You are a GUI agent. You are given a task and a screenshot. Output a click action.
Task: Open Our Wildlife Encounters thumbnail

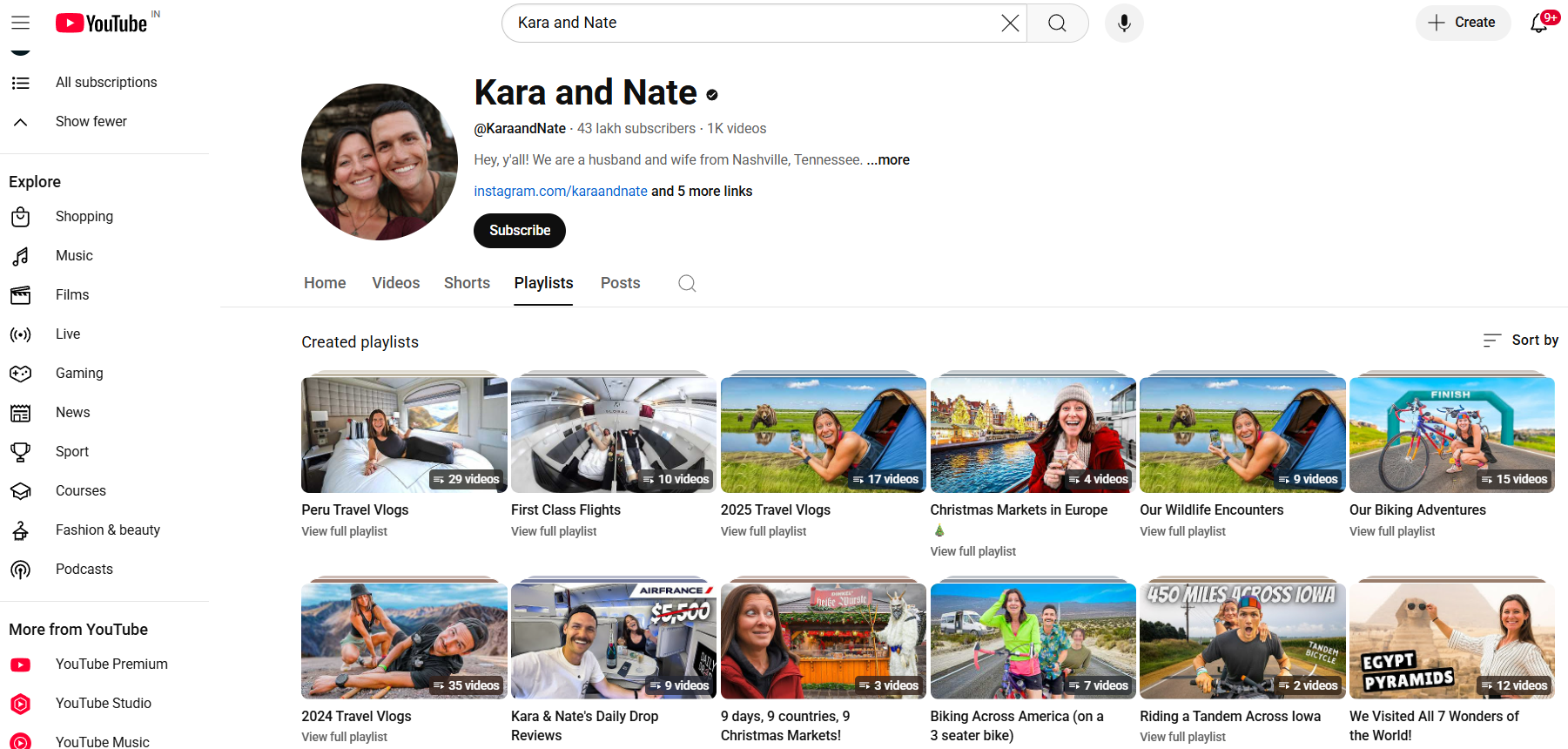point(1242,435)
